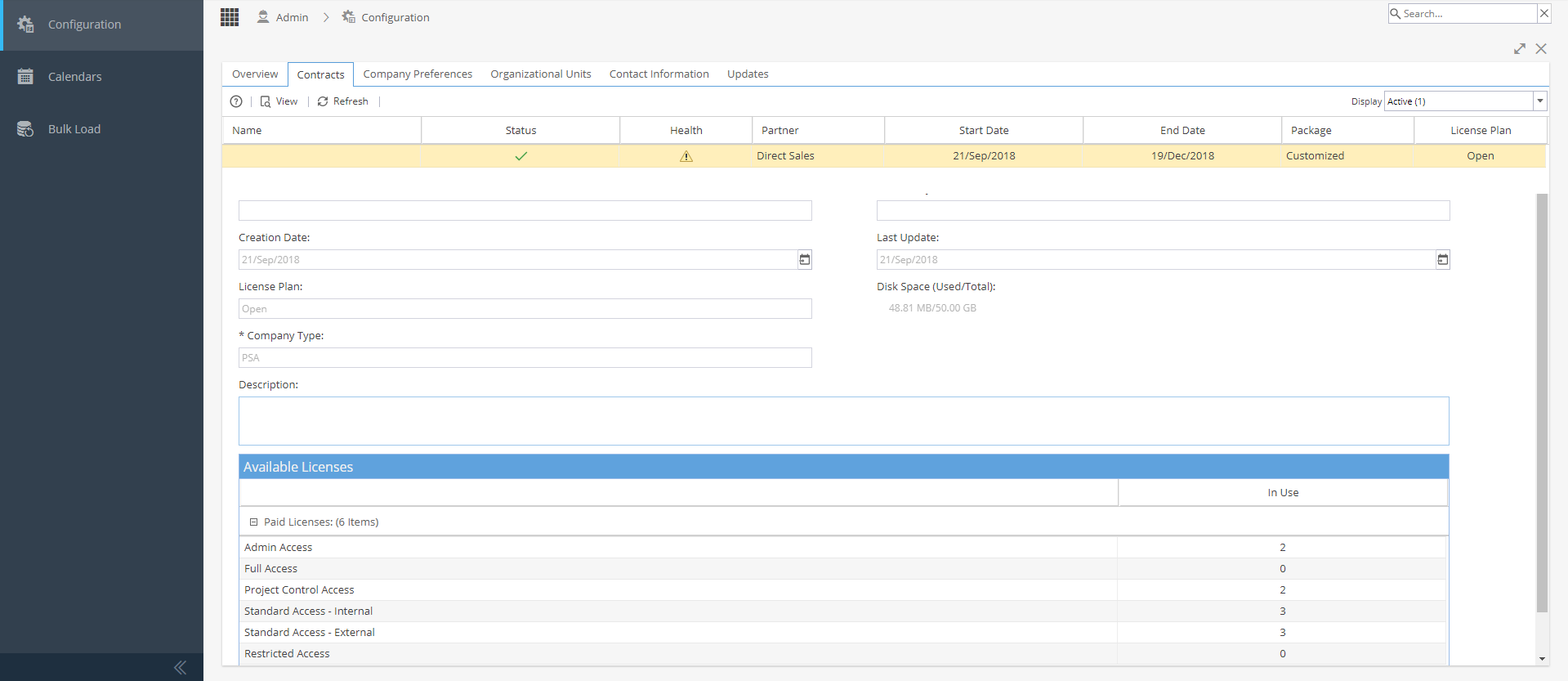Click the Description text area
The width and height of the screenshot is (1568, 681).
click(844, 421)
